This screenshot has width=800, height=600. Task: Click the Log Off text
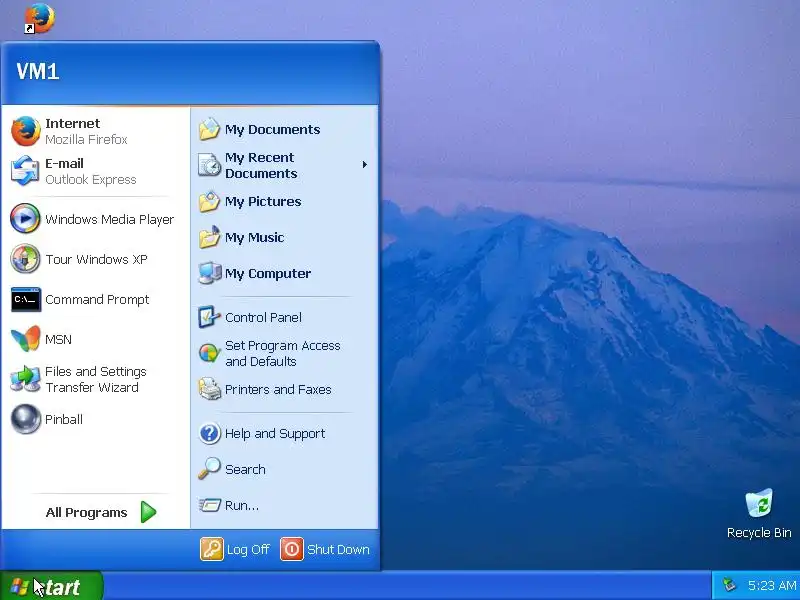click(x=248, y=549)
